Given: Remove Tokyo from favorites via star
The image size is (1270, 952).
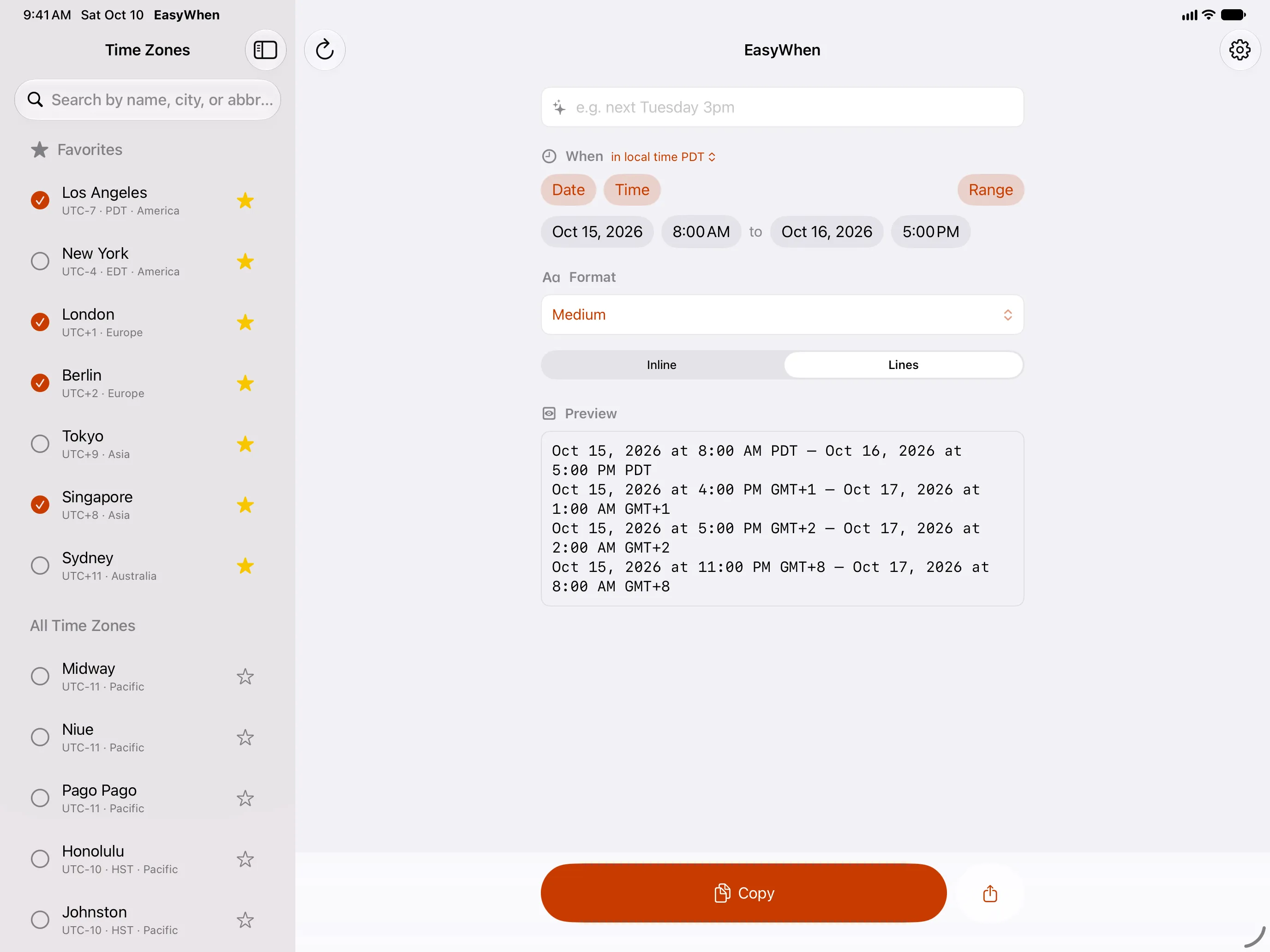Looking at the screenshot, I should tap(245, 444).
